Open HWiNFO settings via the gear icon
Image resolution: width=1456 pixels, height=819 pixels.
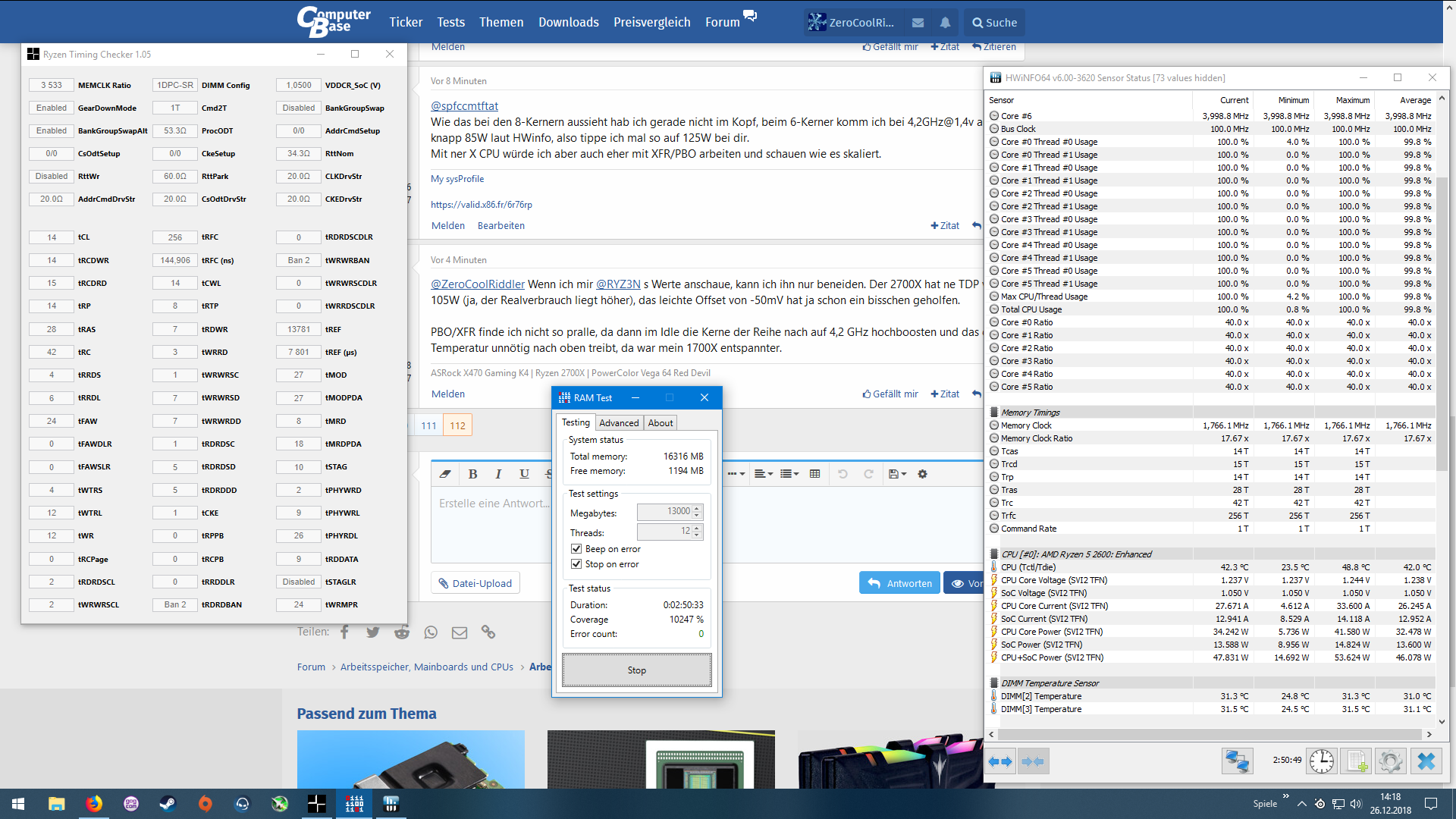pos(1391,761)
